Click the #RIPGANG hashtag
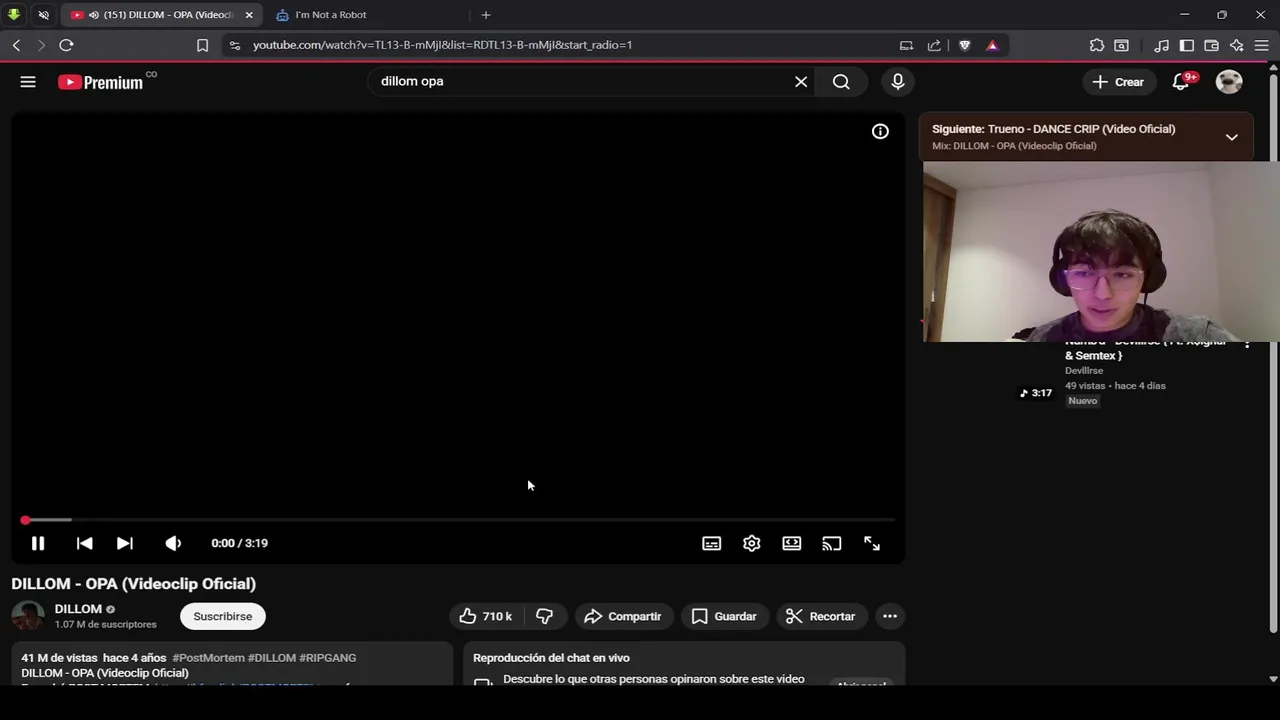1280x720 pixels. (x=328, y=658)
